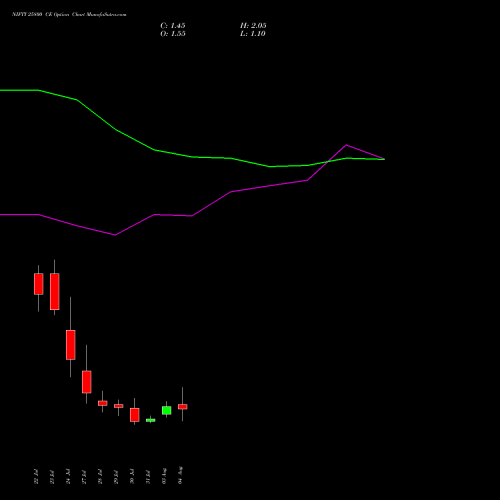Viewport: 500px width, 500px height.
Task: Click the green indicator line's right endpoint
Action: pos(384,159)
